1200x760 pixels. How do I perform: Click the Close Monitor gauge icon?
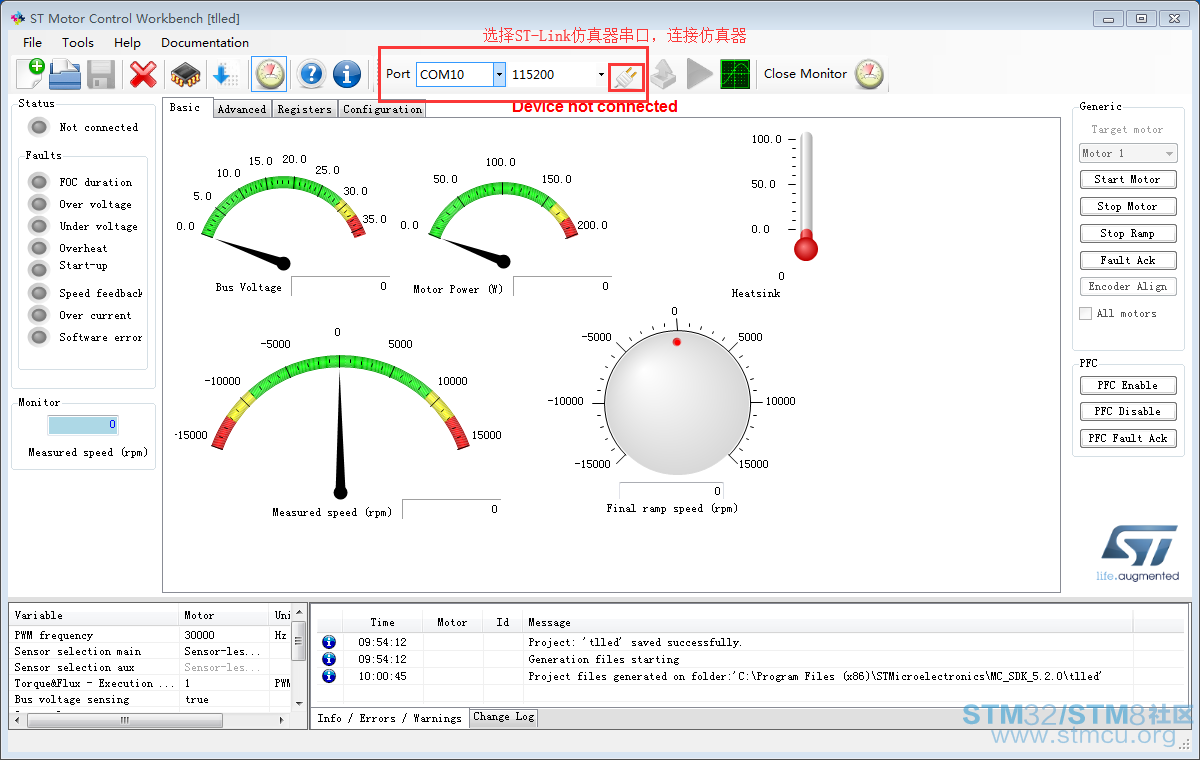(x=869, y=74)
